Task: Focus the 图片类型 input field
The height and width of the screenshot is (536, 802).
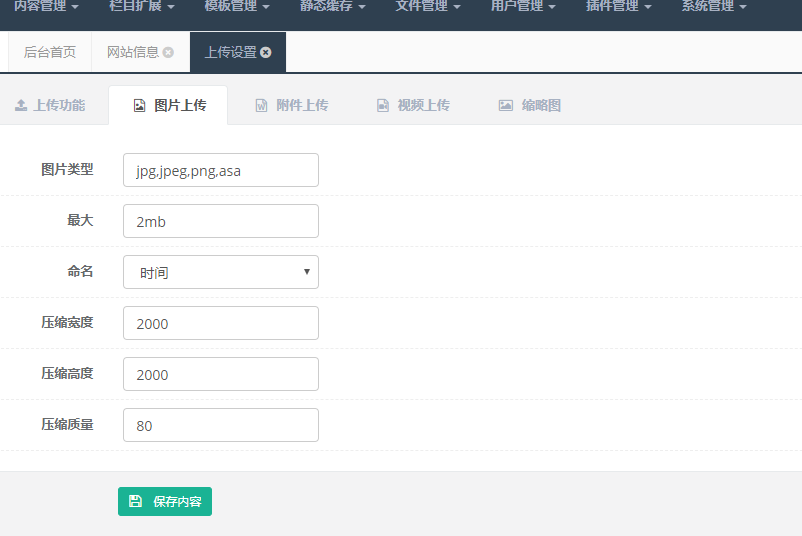Action: coord(221,170)
